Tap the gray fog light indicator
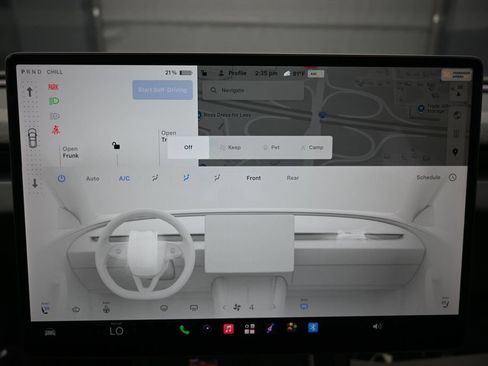This screenshot has width=488, height=366. point(54,116)
